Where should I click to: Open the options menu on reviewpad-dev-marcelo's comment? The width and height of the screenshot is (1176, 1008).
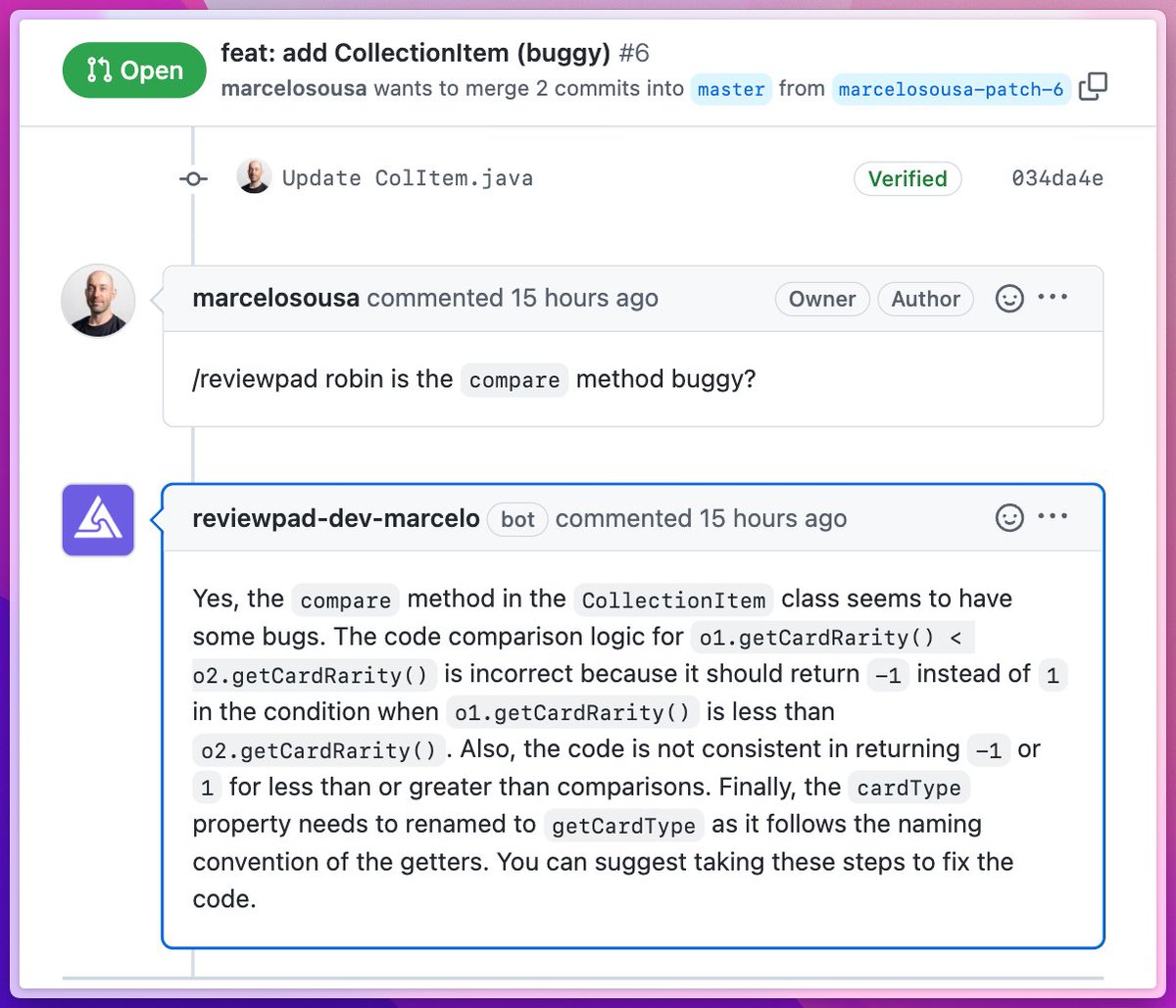click(1053, 518)
